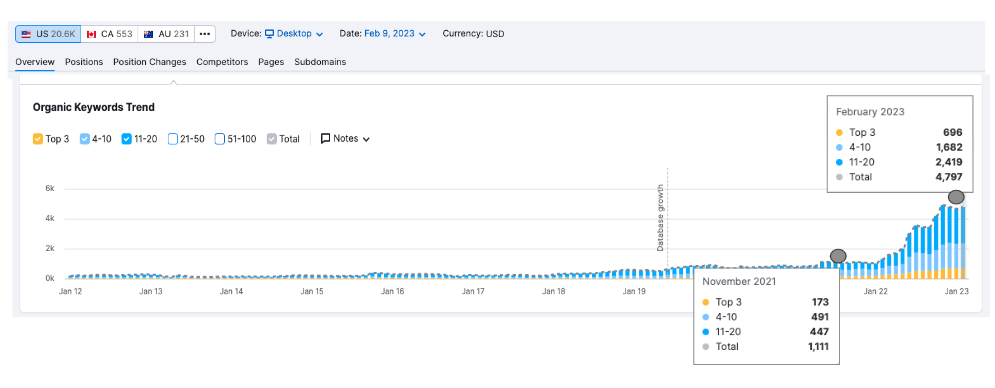Switch to the Positions tab
This screenshot has width=995, height=388.
pos(84,62)
